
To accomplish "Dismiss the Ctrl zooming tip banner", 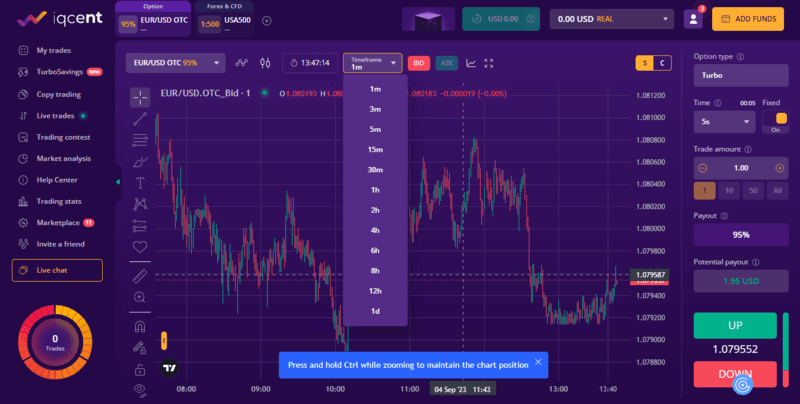I will point(538,362).
